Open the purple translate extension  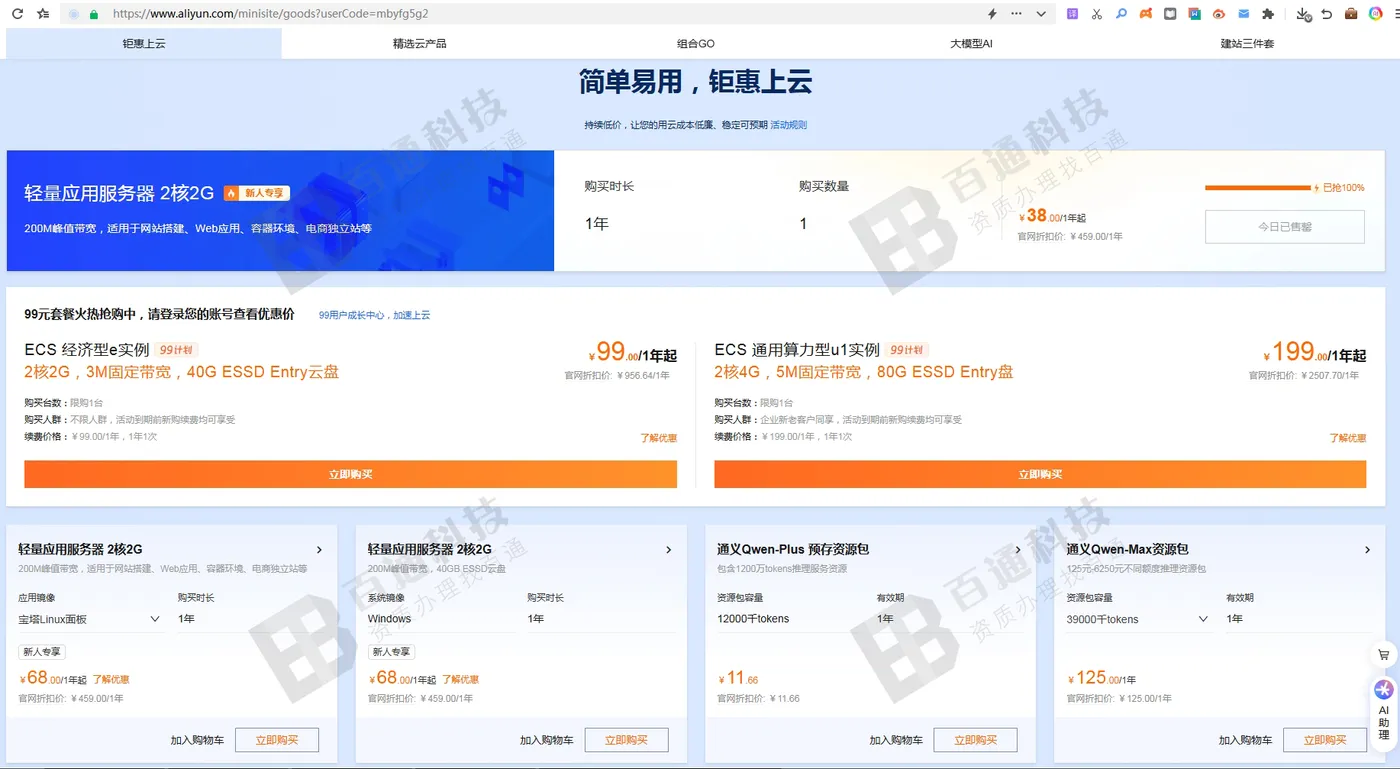[x=1073, y=14]
